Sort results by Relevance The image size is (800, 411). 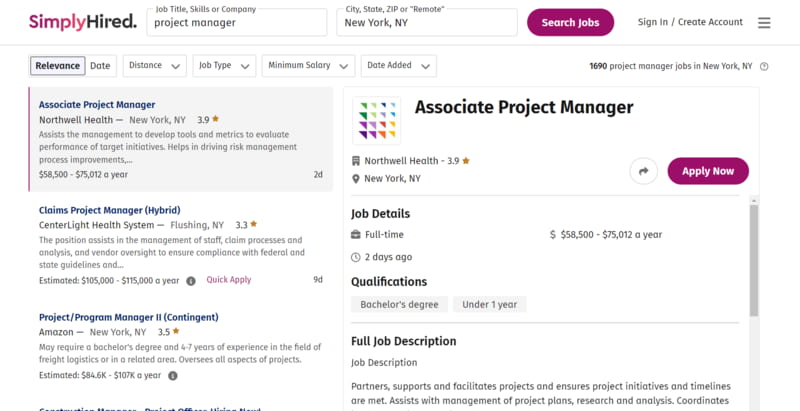(58, 66)
